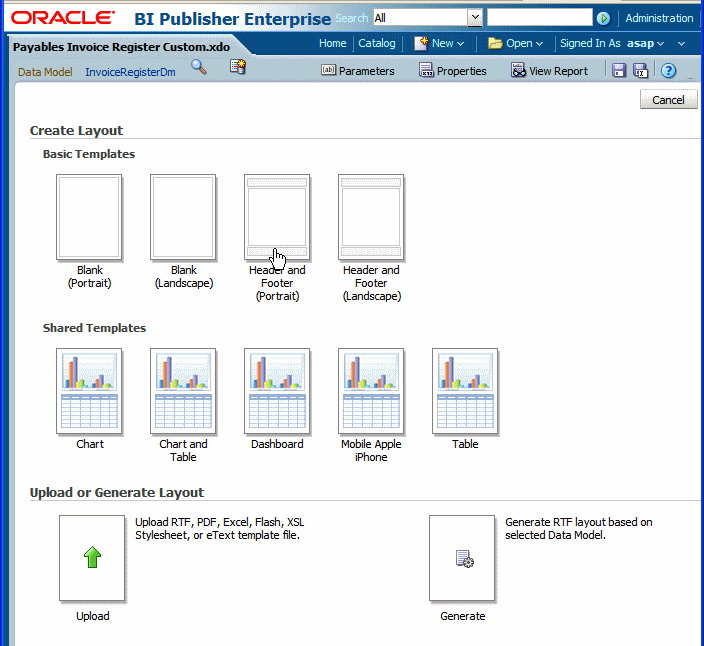704x646 pixels.
Task: Pick the Mobile Apple iPhone template
Action: [371, 391]
